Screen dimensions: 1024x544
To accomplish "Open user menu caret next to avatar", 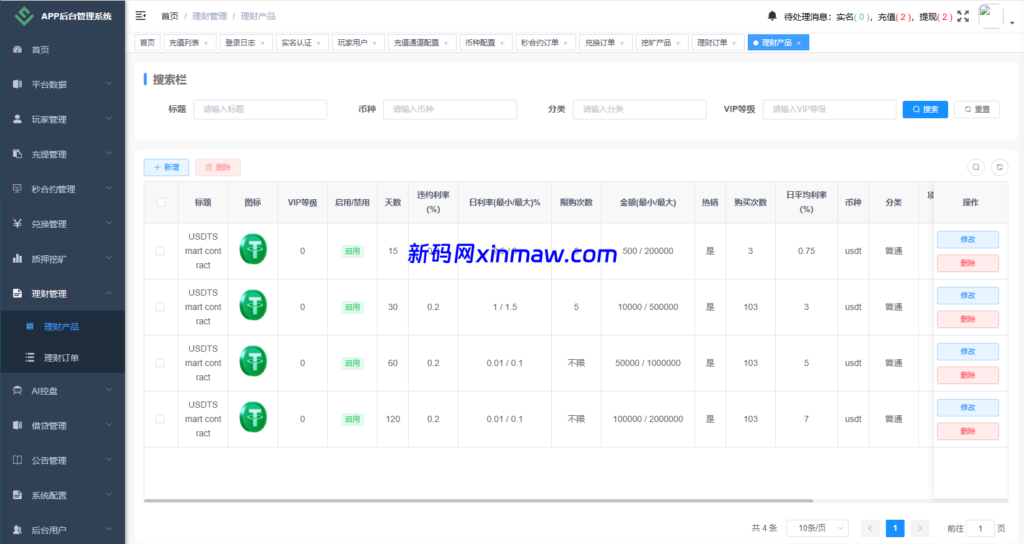I will pos(1012,22).
